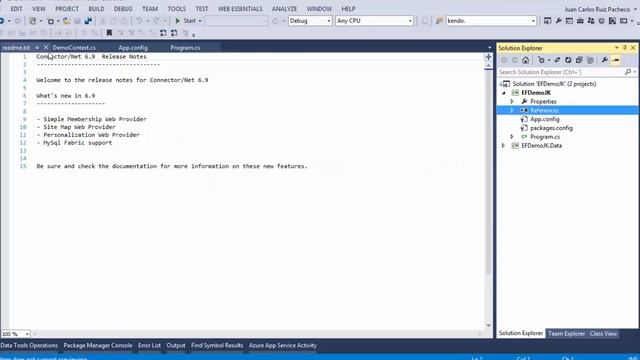
Task: Select App.config in the Solution Explorer tree
Action: coord(545,119)
